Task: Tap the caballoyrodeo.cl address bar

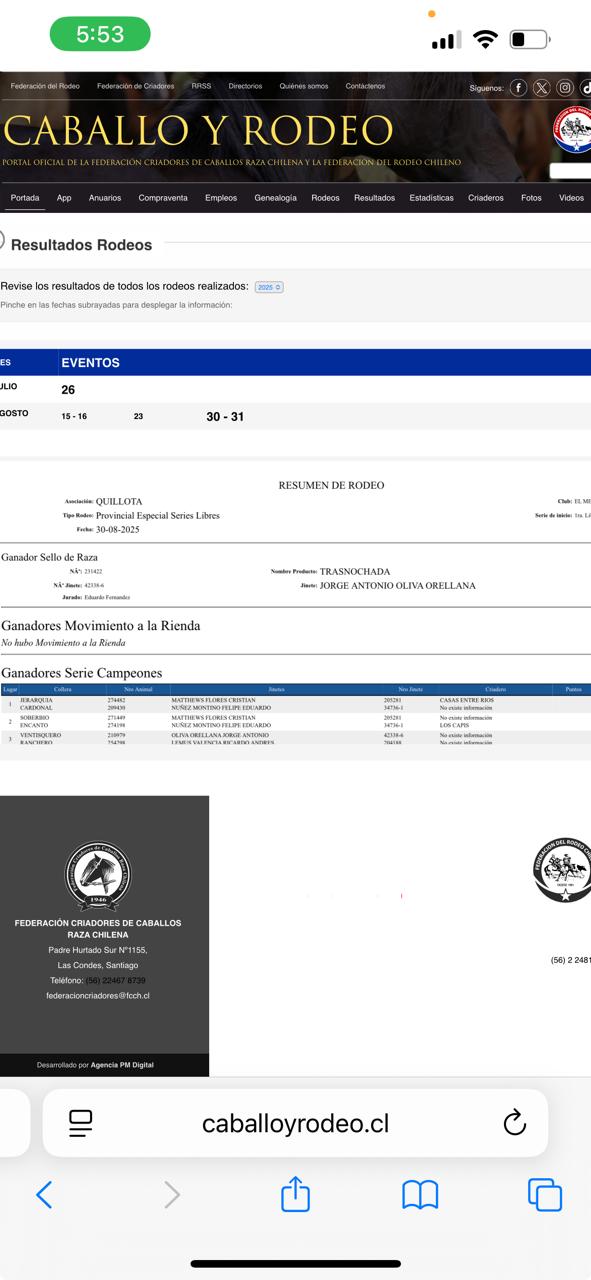Action: pos(295,1123)
